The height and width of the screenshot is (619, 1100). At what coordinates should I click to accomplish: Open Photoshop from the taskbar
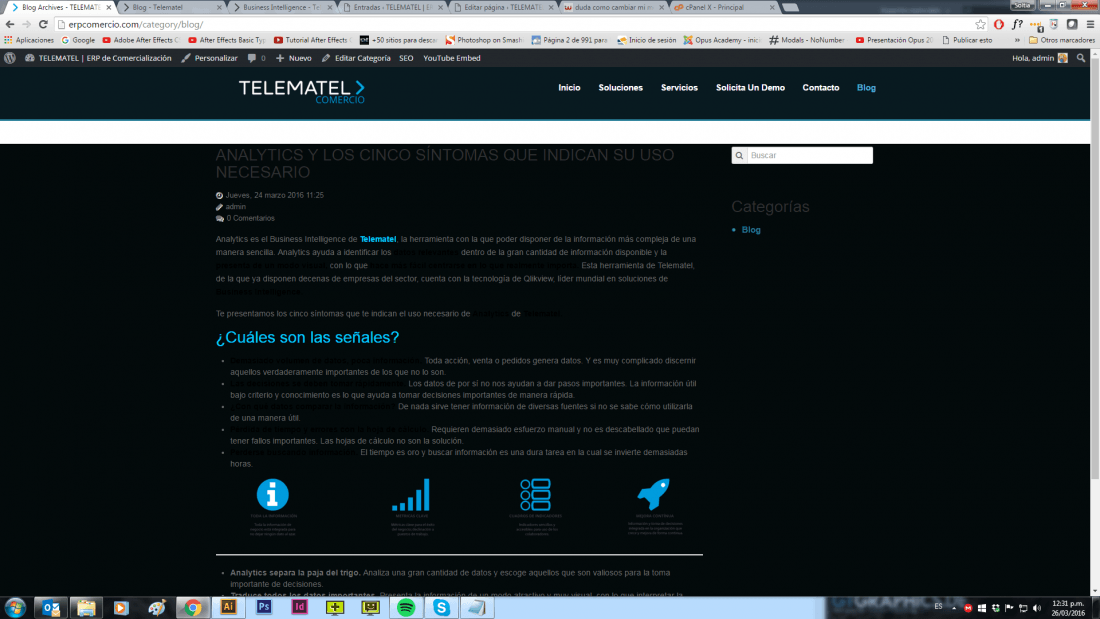264,607
